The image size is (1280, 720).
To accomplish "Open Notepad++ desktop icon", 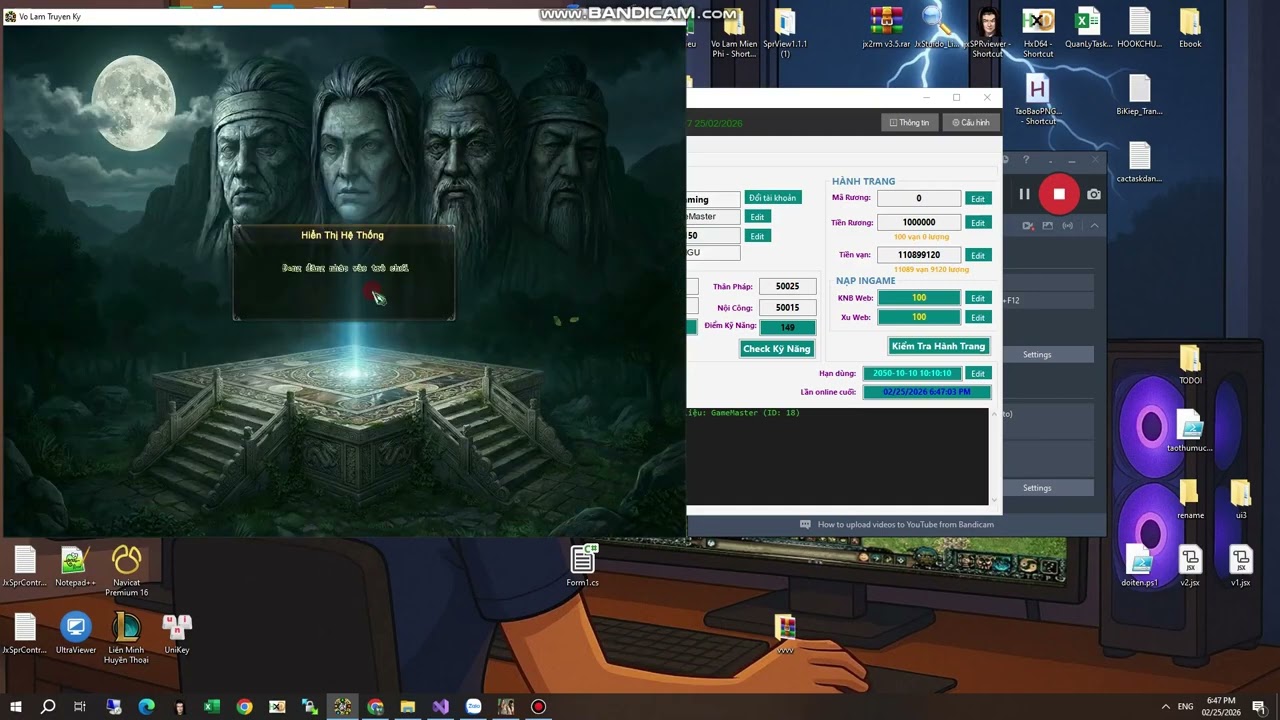I will [75, 567].
